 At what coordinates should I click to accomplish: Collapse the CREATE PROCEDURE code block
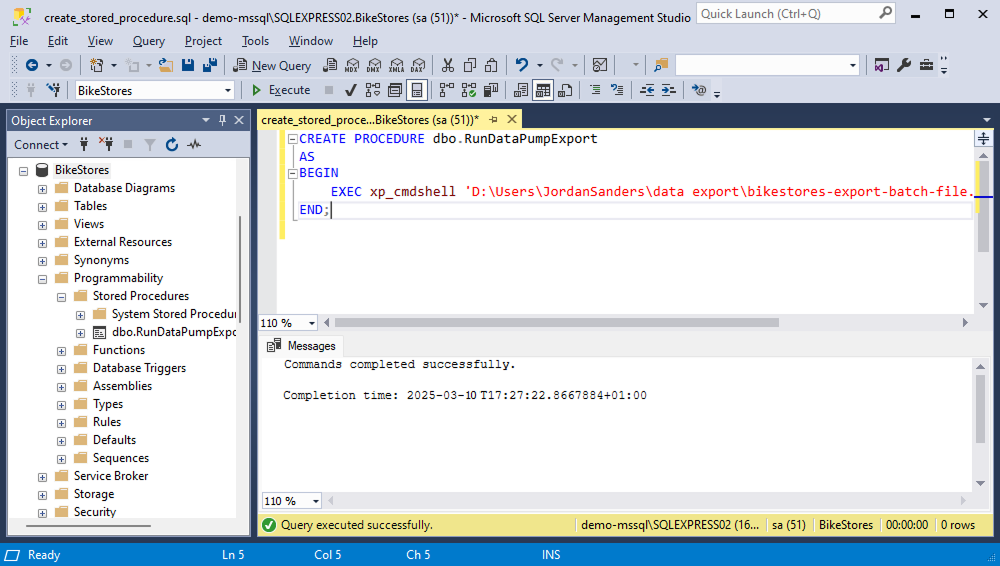pos(293,139)
